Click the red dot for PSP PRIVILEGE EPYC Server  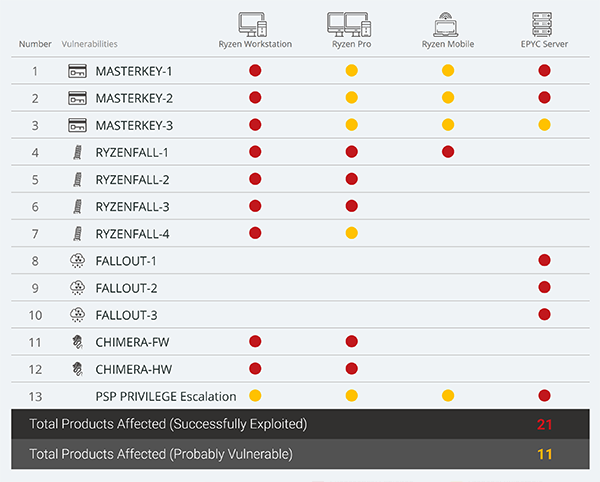pyautogui.click(x=545, y=396)
